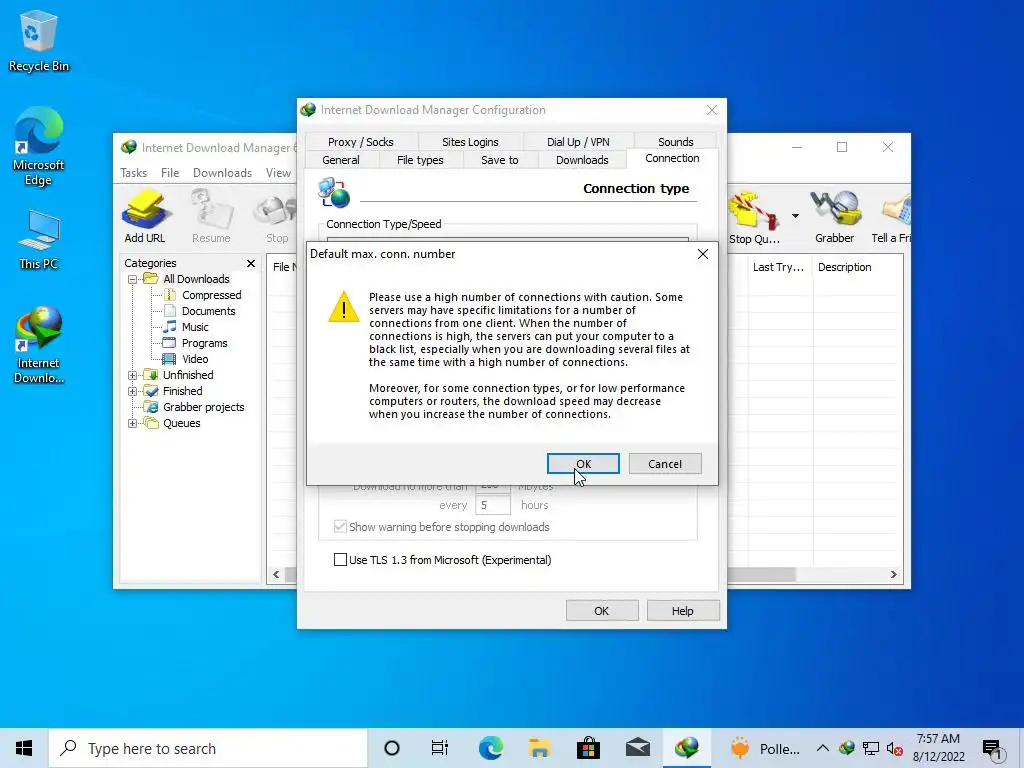
Task: Expand the Queues category
Action: 132,423
